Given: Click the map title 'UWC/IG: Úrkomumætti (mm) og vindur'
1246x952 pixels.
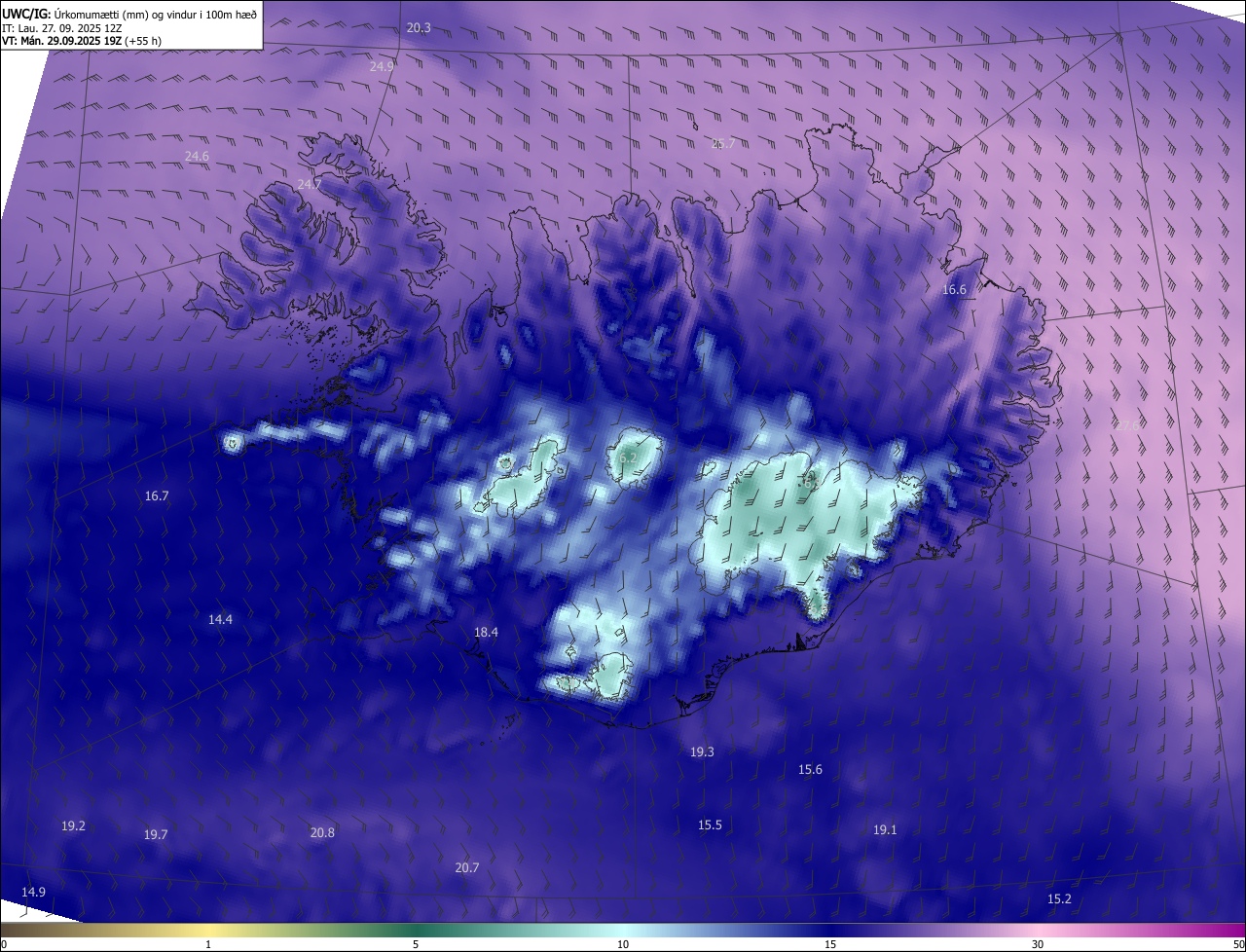Looking at the screenshot, I should (128, 14).
